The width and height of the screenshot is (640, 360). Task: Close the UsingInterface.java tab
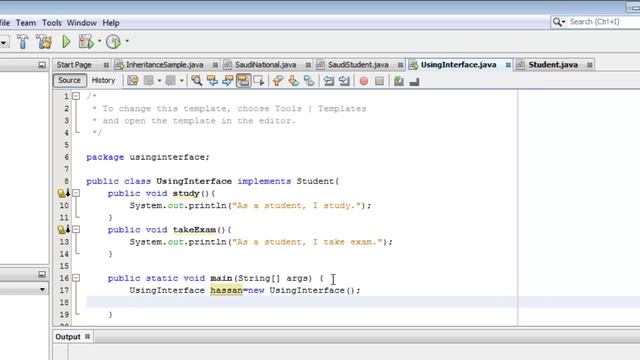click(508, 65)
